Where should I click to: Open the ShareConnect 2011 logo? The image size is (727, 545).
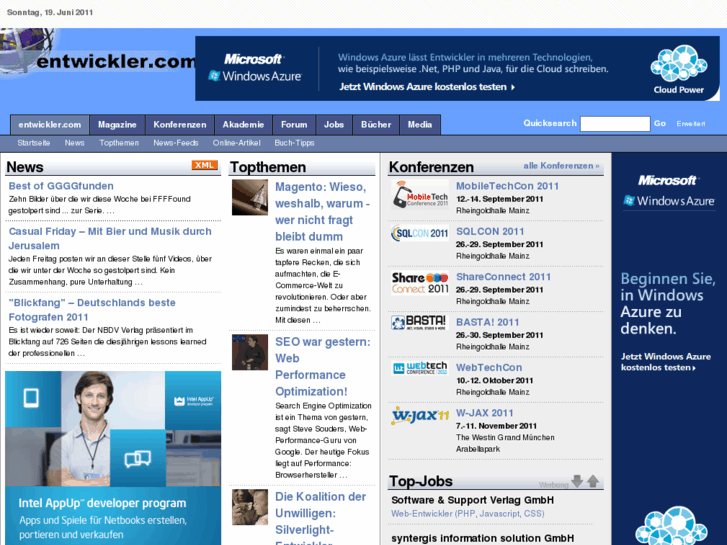[420, 283]
